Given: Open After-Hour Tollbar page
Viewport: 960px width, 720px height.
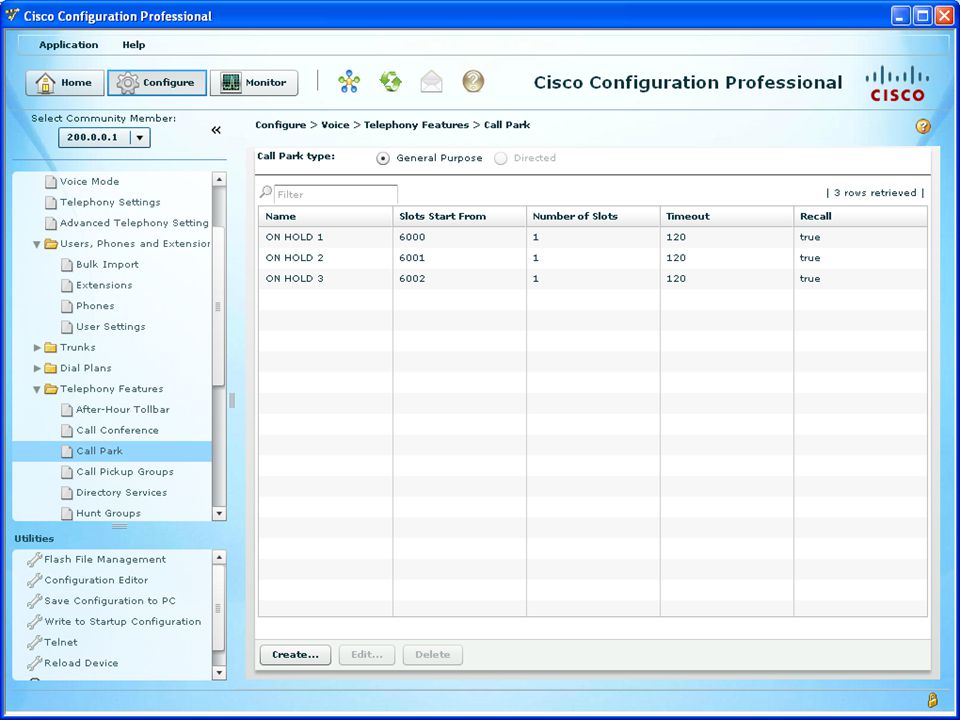Looking at the screenshot, I should click(x=122, y=410).
